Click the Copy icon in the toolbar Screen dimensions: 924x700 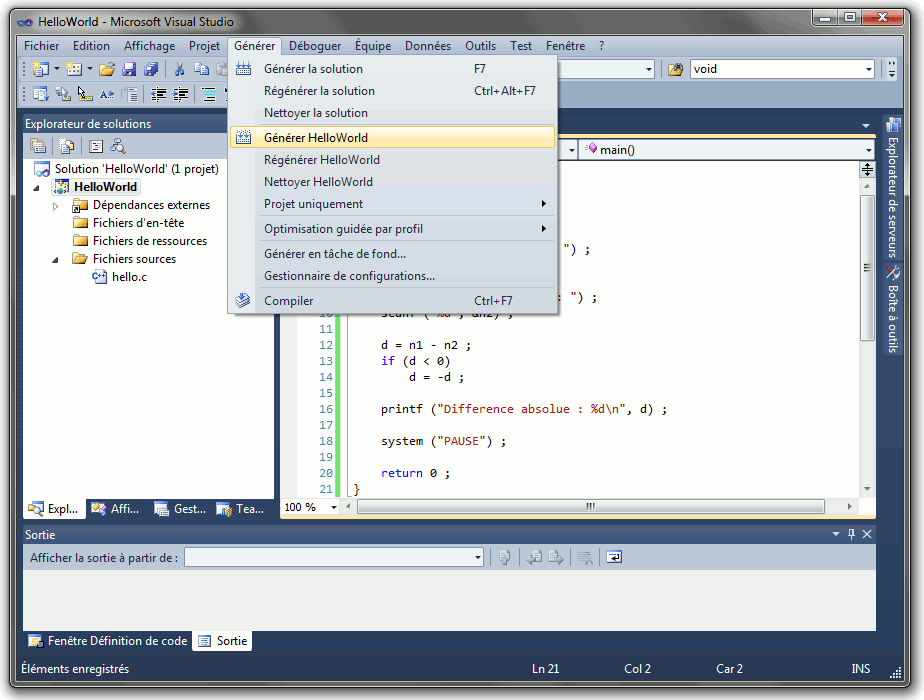(x=202, y=70)
